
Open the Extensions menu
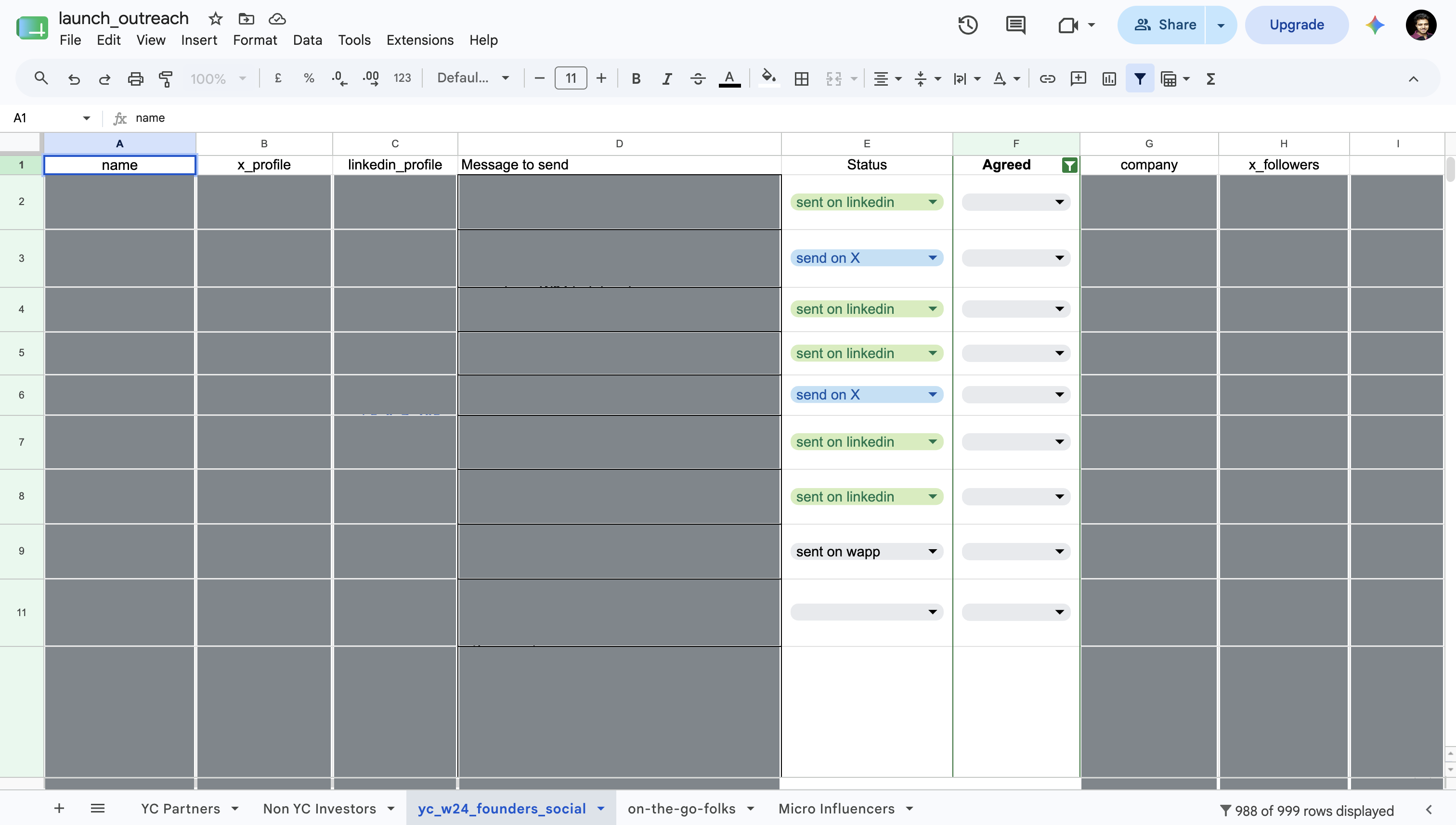tap(420, 40)
